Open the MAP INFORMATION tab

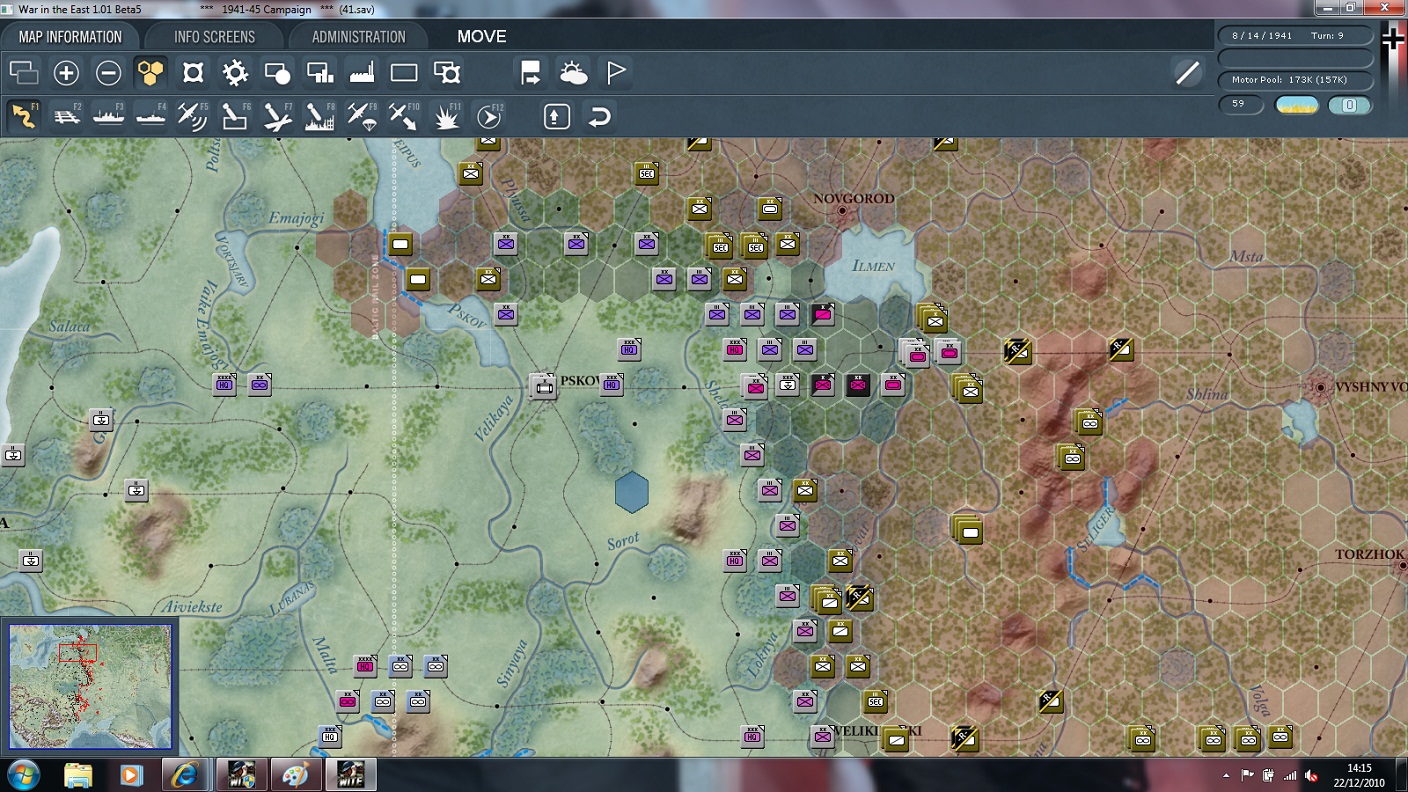(x=70, y=37)
